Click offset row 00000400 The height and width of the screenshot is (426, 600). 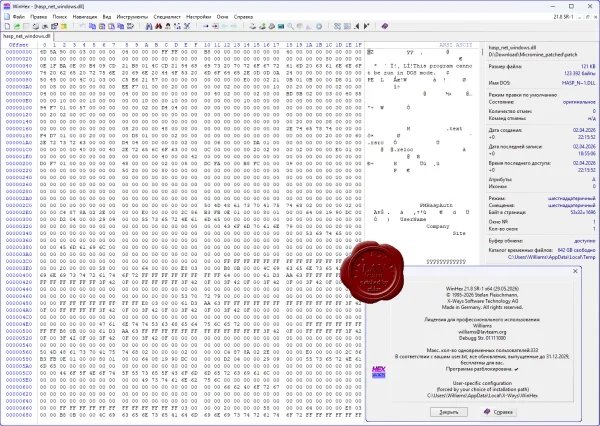(x=19, y=275)
